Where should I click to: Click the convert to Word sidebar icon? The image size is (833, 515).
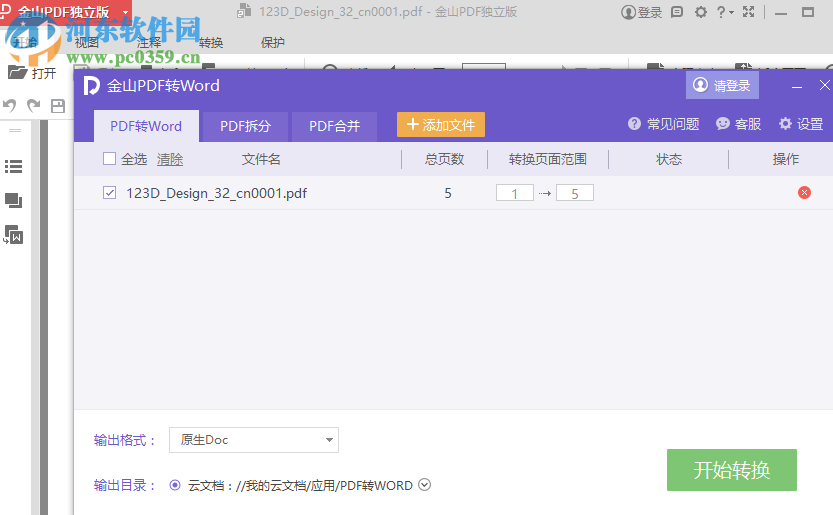click(x=13, y=235)
